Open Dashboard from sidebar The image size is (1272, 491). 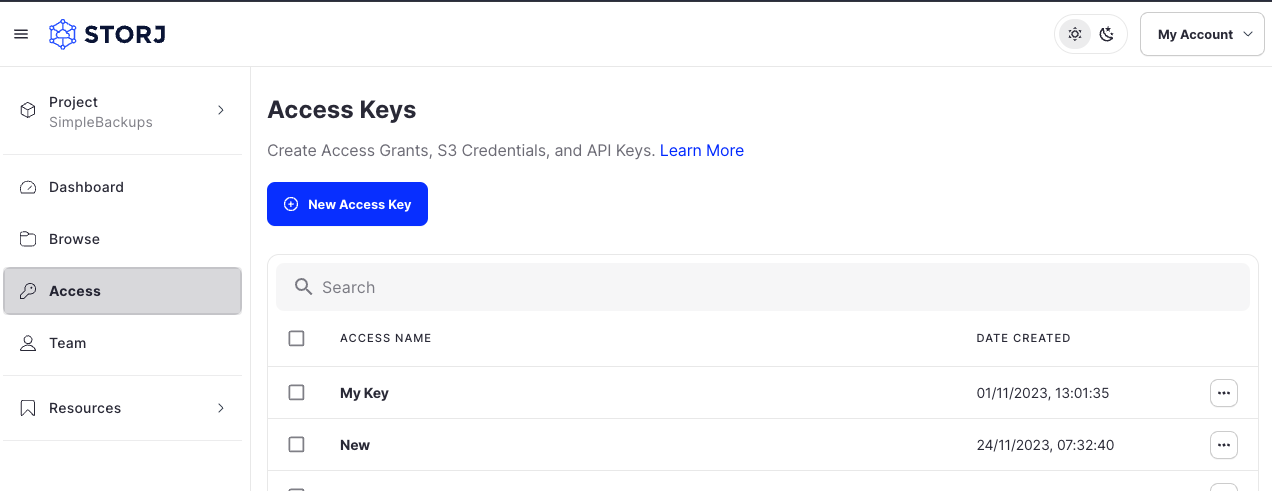coord(86,187)
